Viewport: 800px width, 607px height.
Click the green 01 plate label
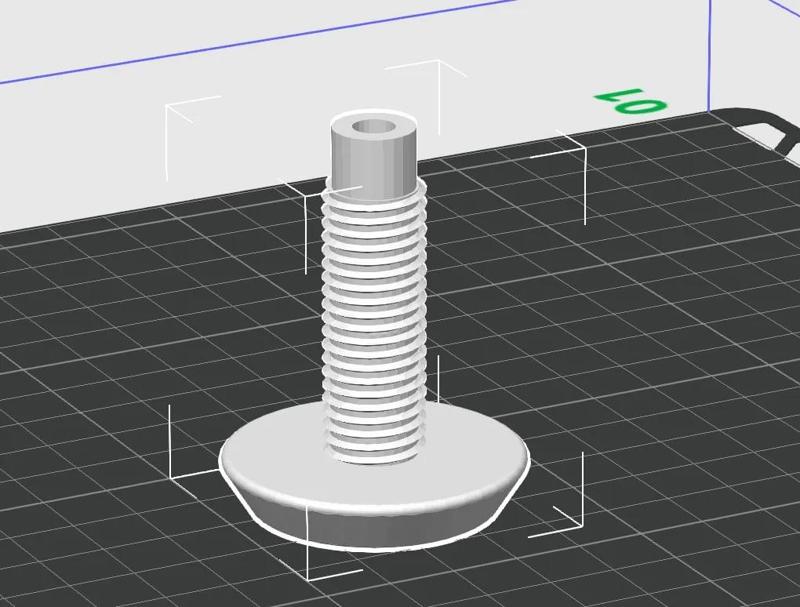[630, 100]
